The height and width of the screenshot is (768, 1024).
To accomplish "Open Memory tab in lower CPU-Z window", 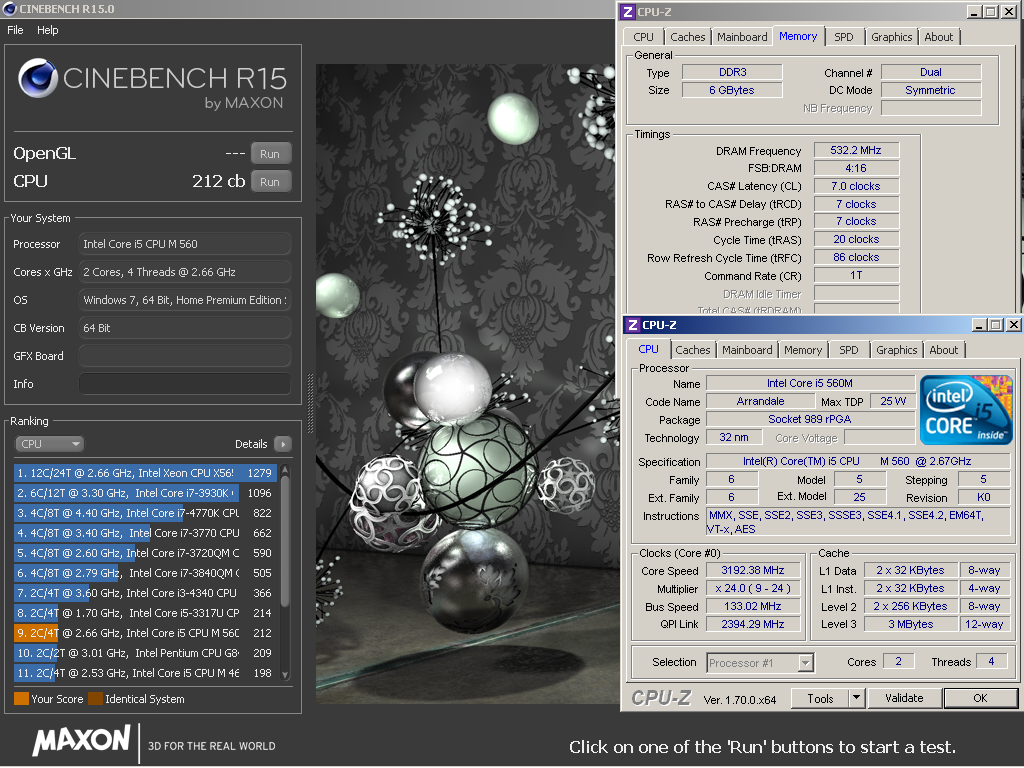I will [803, 350].
